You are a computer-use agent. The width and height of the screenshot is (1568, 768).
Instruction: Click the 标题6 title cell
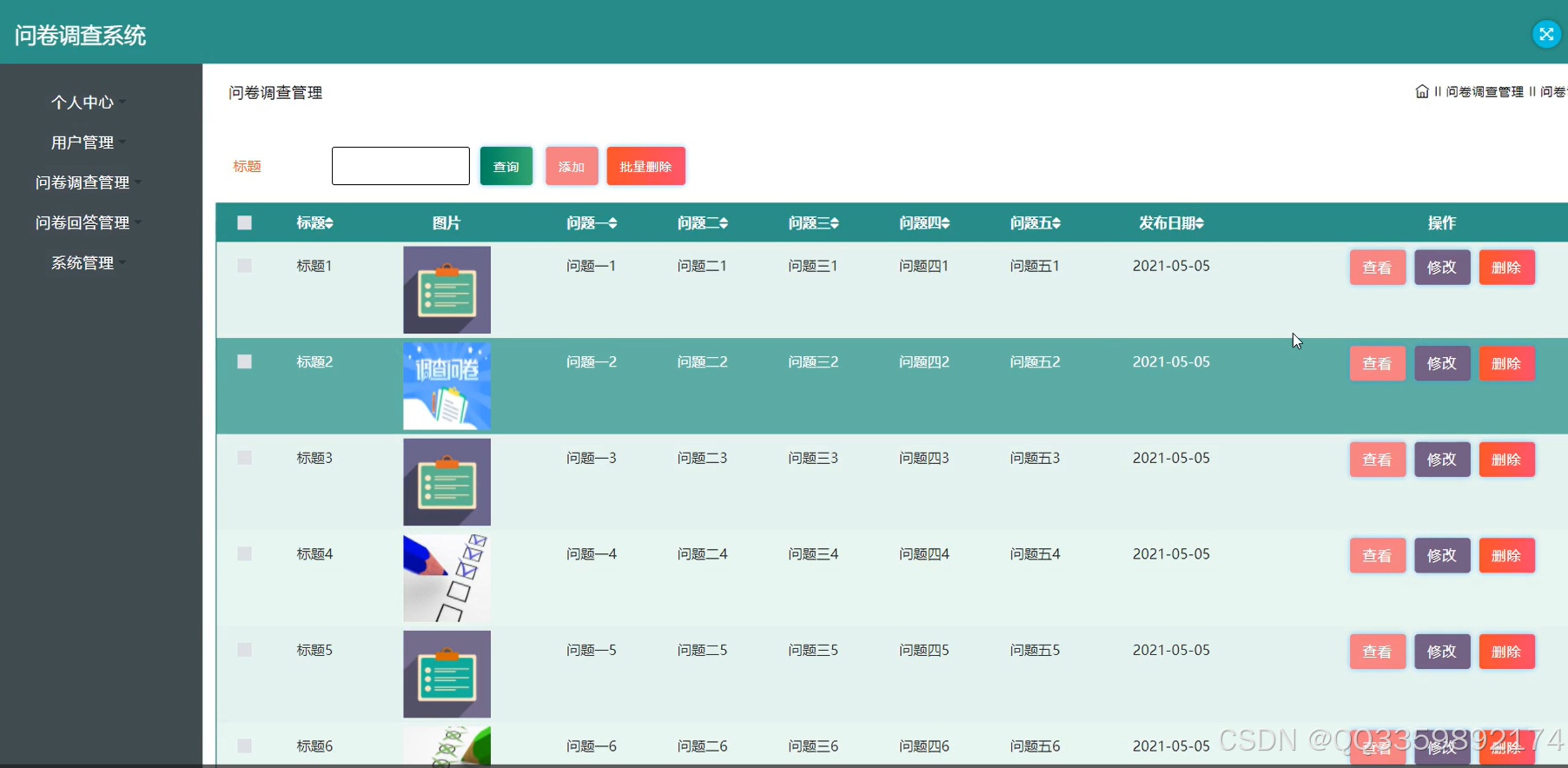[x=314, y=745]
